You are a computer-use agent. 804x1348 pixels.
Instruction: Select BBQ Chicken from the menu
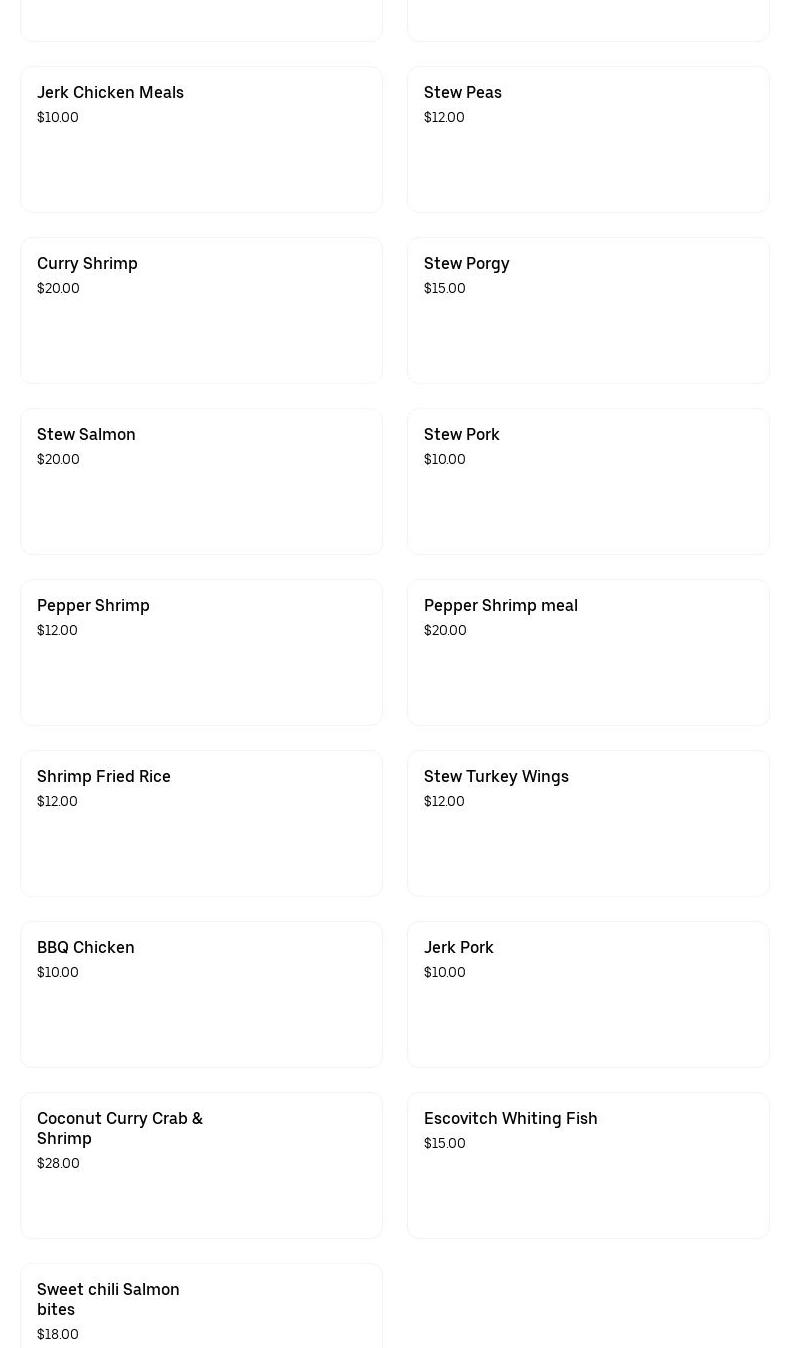(x=201, y=995)
